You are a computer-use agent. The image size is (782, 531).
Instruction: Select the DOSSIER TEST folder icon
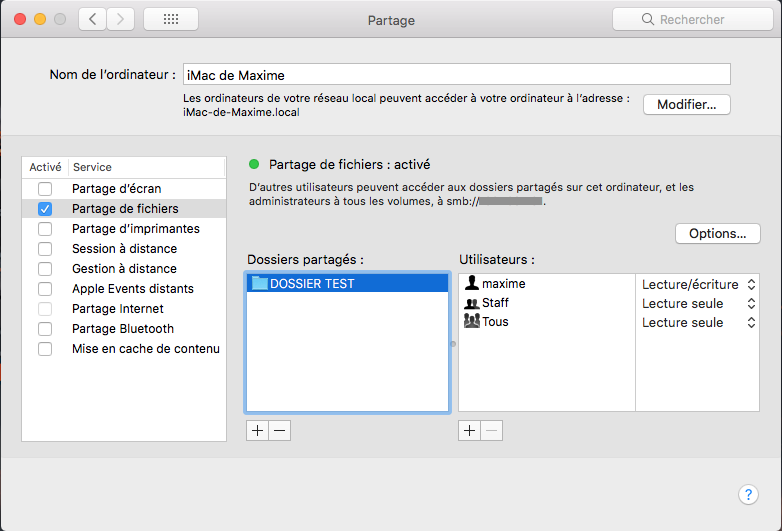260,284
